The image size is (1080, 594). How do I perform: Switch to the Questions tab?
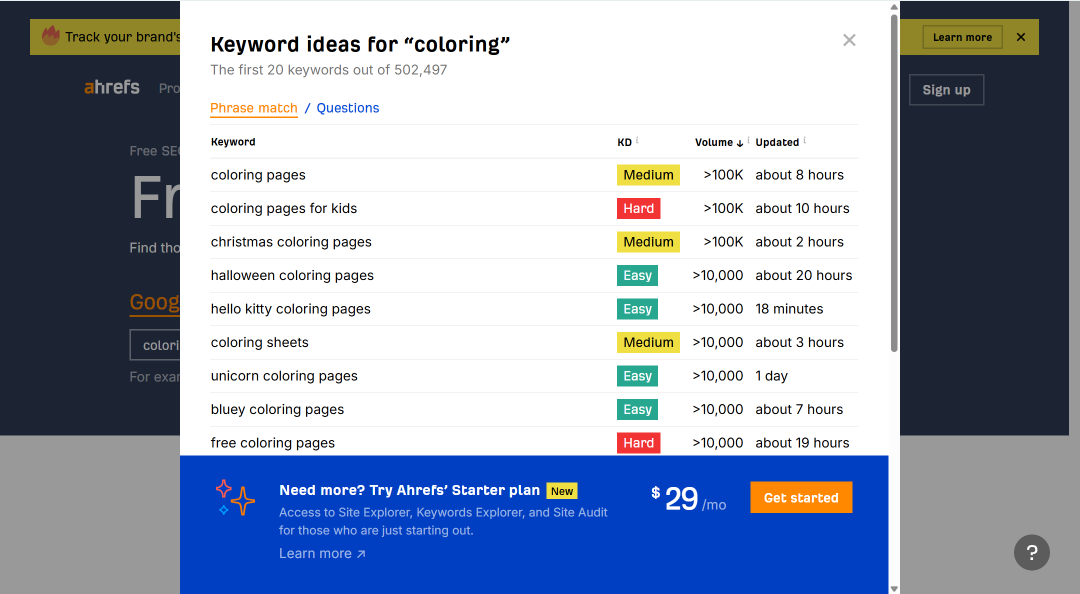(x=348, y=108)
